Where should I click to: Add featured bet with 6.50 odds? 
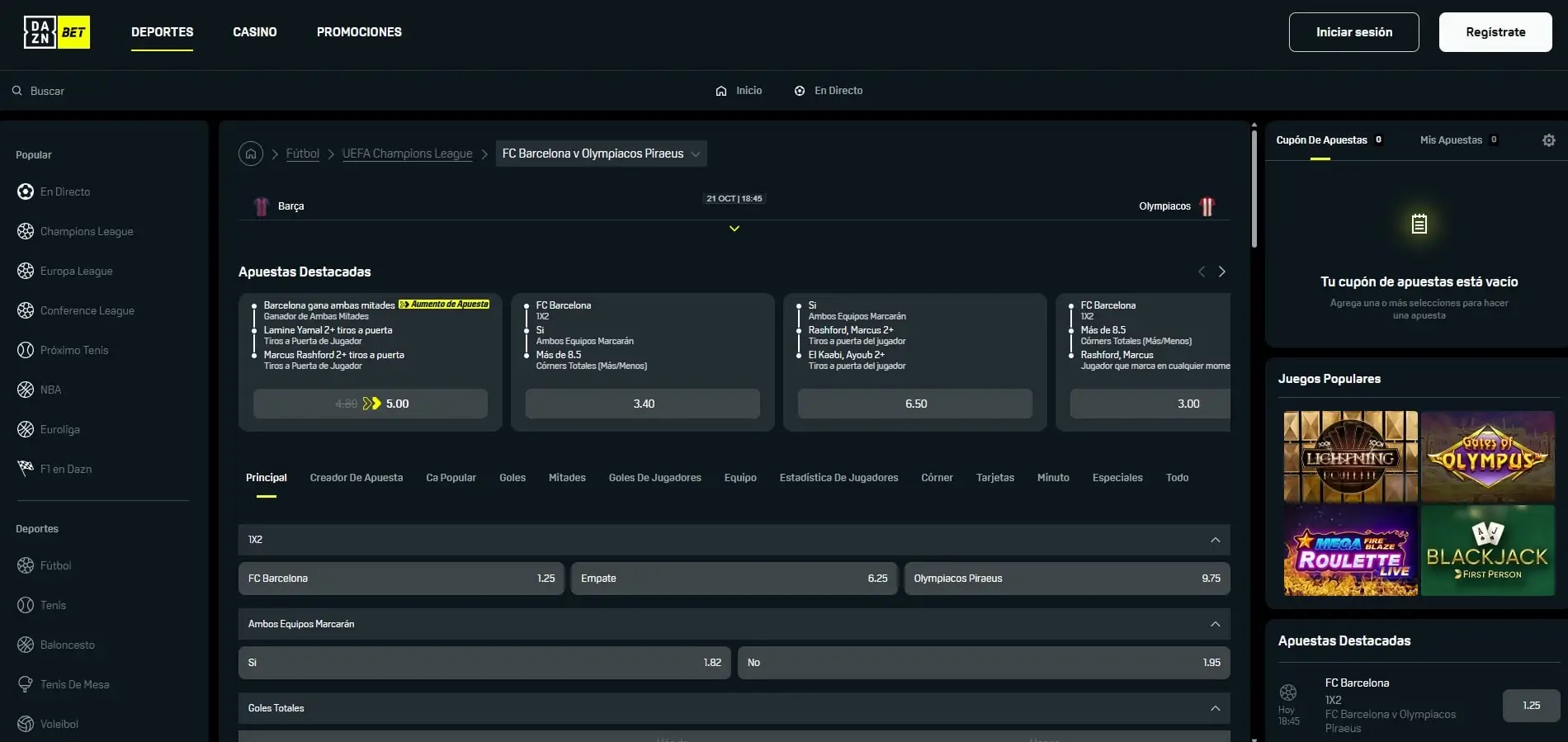[915, 404]
